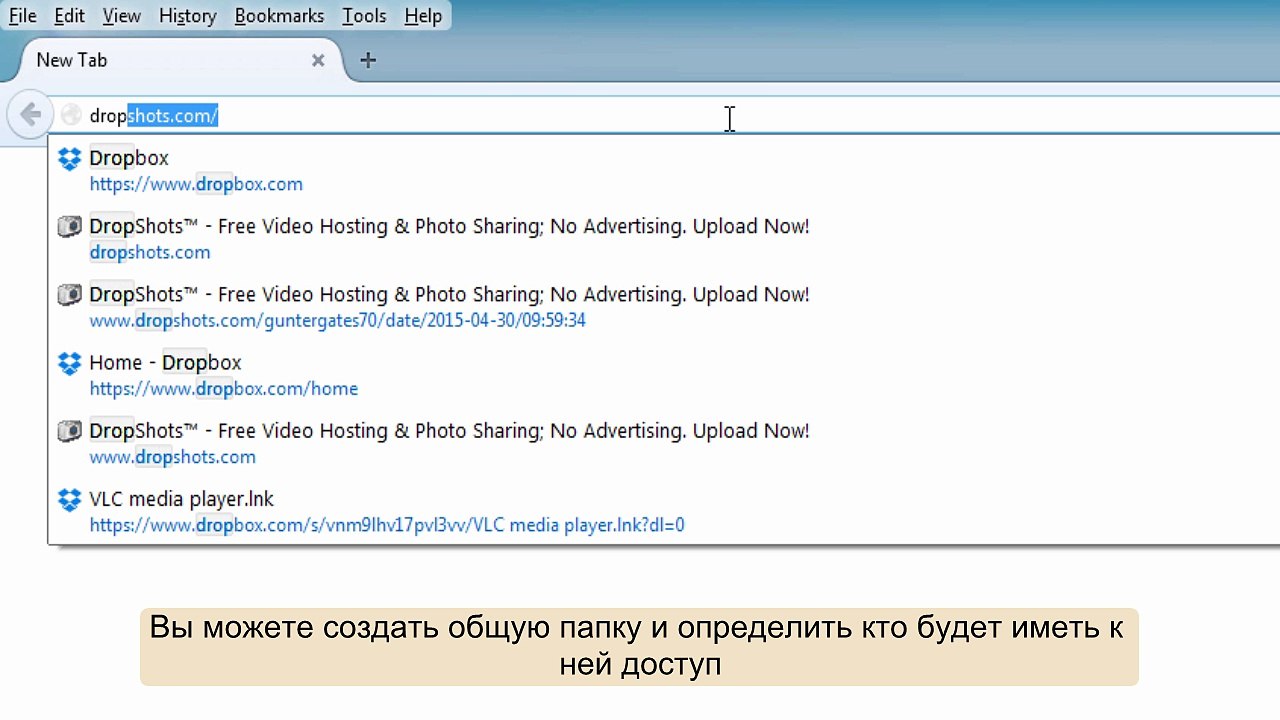Close the New Tab tab
Image resolution: width=1280 pixels, height=720 pixels.
(x=318, y=60)
